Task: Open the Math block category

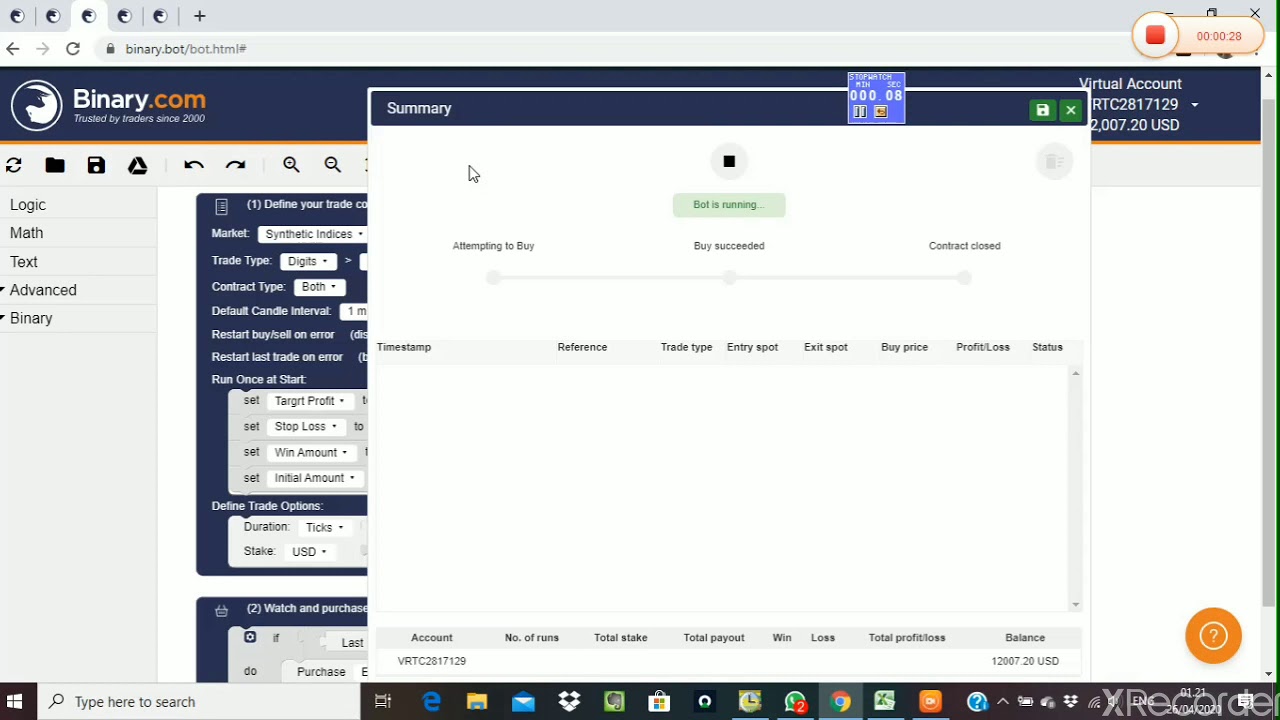Action: pos(27,233)
